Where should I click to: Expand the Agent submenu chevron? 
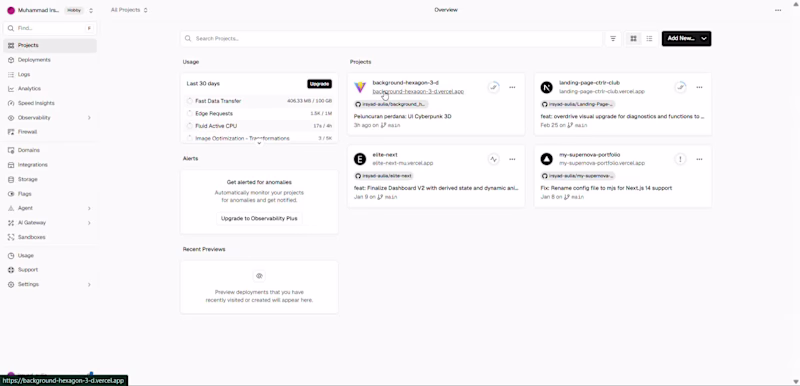point(89,208)
